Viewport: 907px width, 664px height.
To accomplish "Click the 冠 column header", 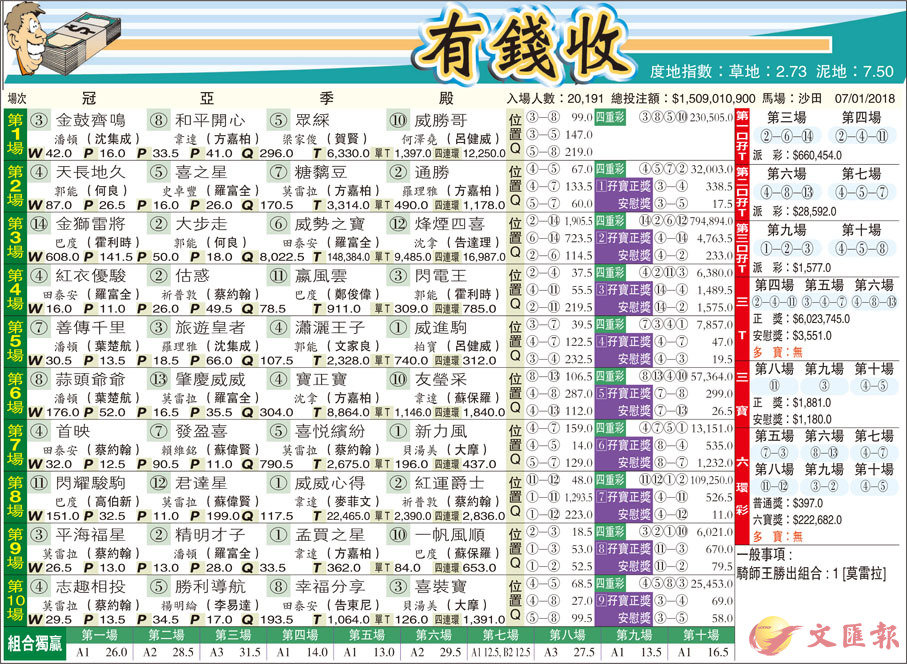I will pos(88,99).
